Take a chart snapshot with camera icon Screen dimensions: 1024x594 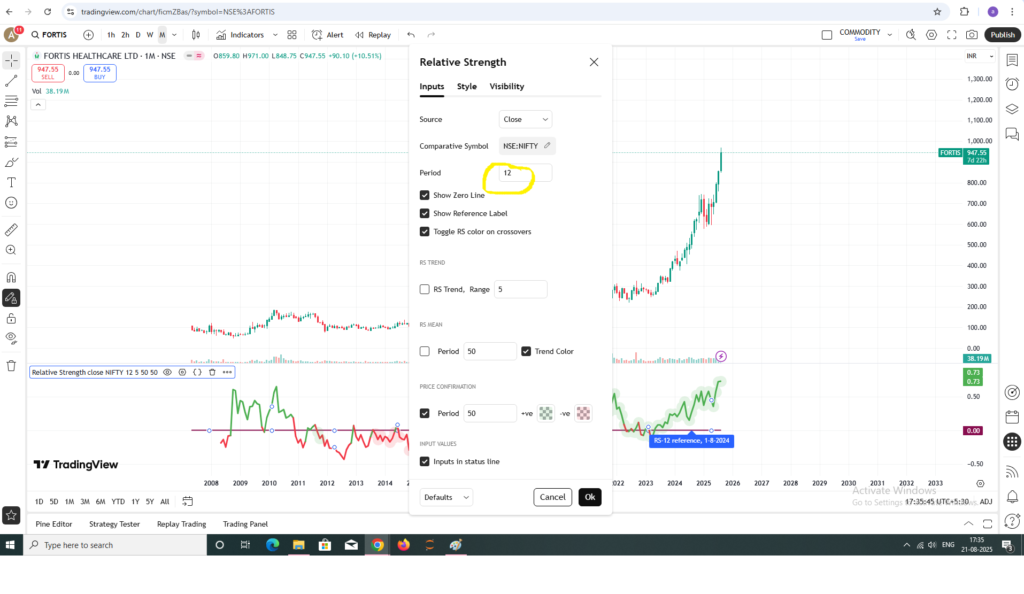(972, 35)
